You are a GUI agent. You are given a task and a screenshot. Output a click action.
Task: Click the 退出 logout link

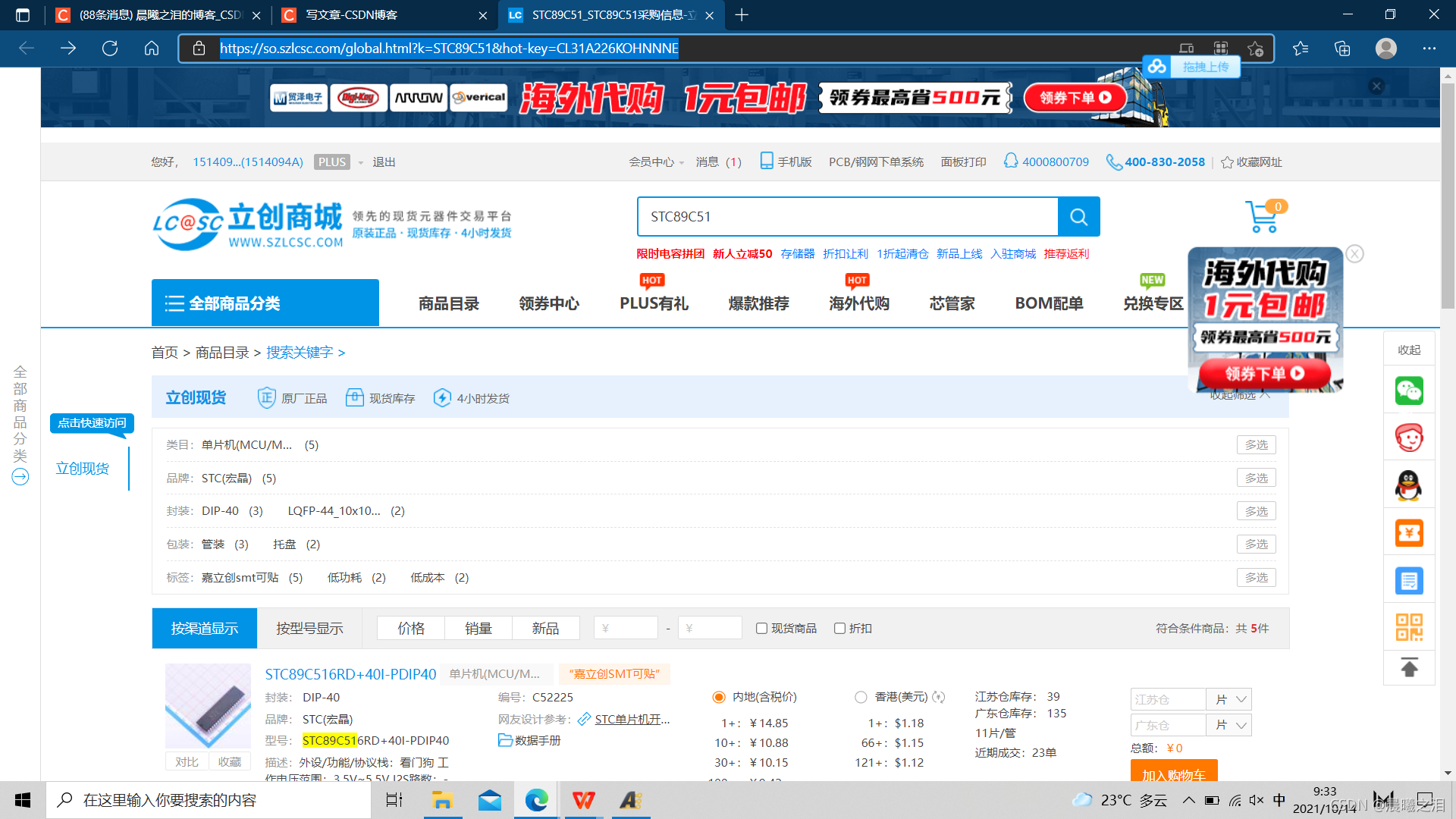384,162
